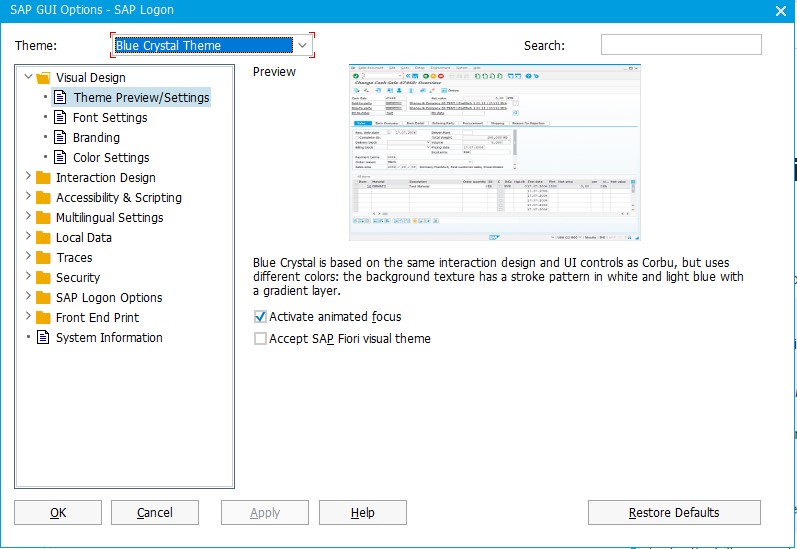Click the Branding page icon

(60, 137)
